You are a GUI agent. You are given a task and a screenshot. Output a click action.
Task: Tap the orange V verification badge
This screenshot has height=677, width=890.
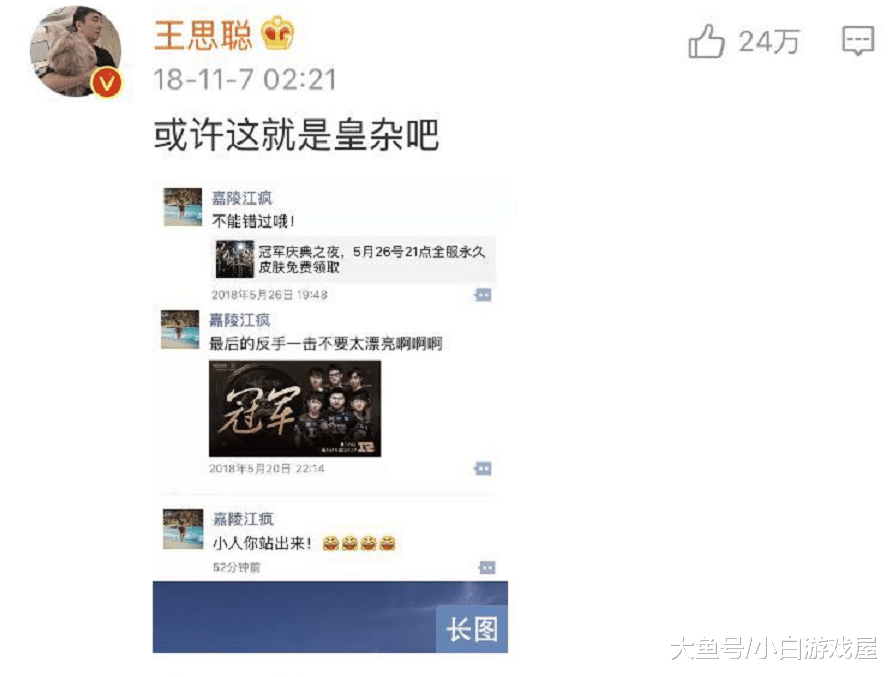pos(106,83)
